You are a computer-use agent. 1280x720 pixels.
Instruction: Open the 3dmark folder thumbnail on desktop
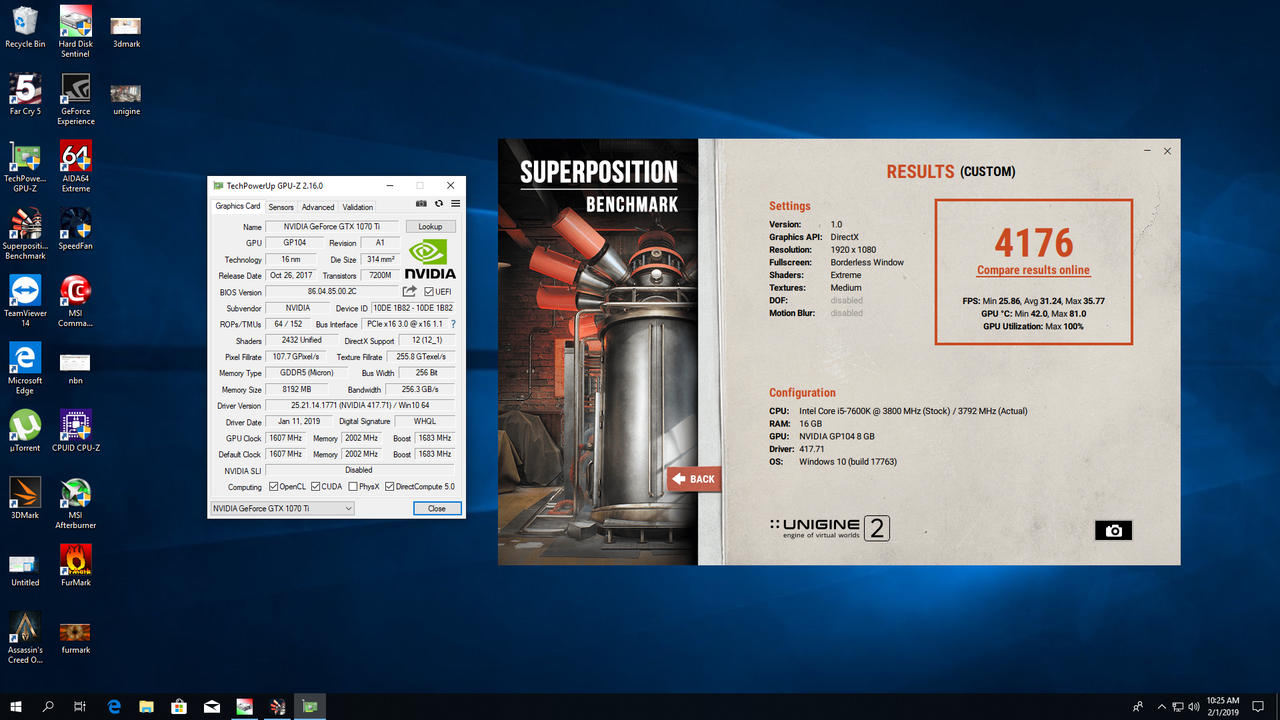126,32
